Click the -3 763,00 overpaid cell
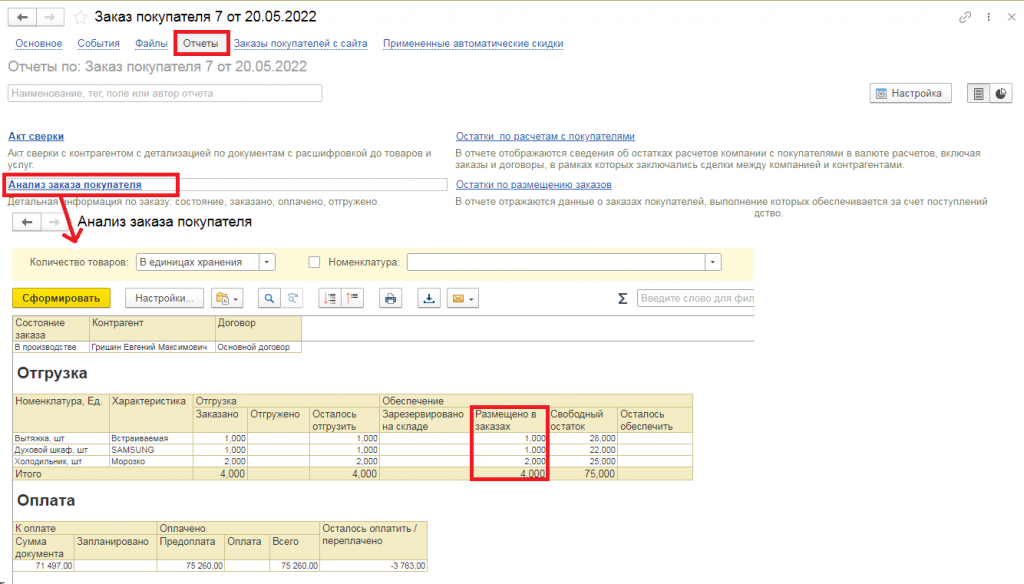The image size is (1024, 584). 374,566
